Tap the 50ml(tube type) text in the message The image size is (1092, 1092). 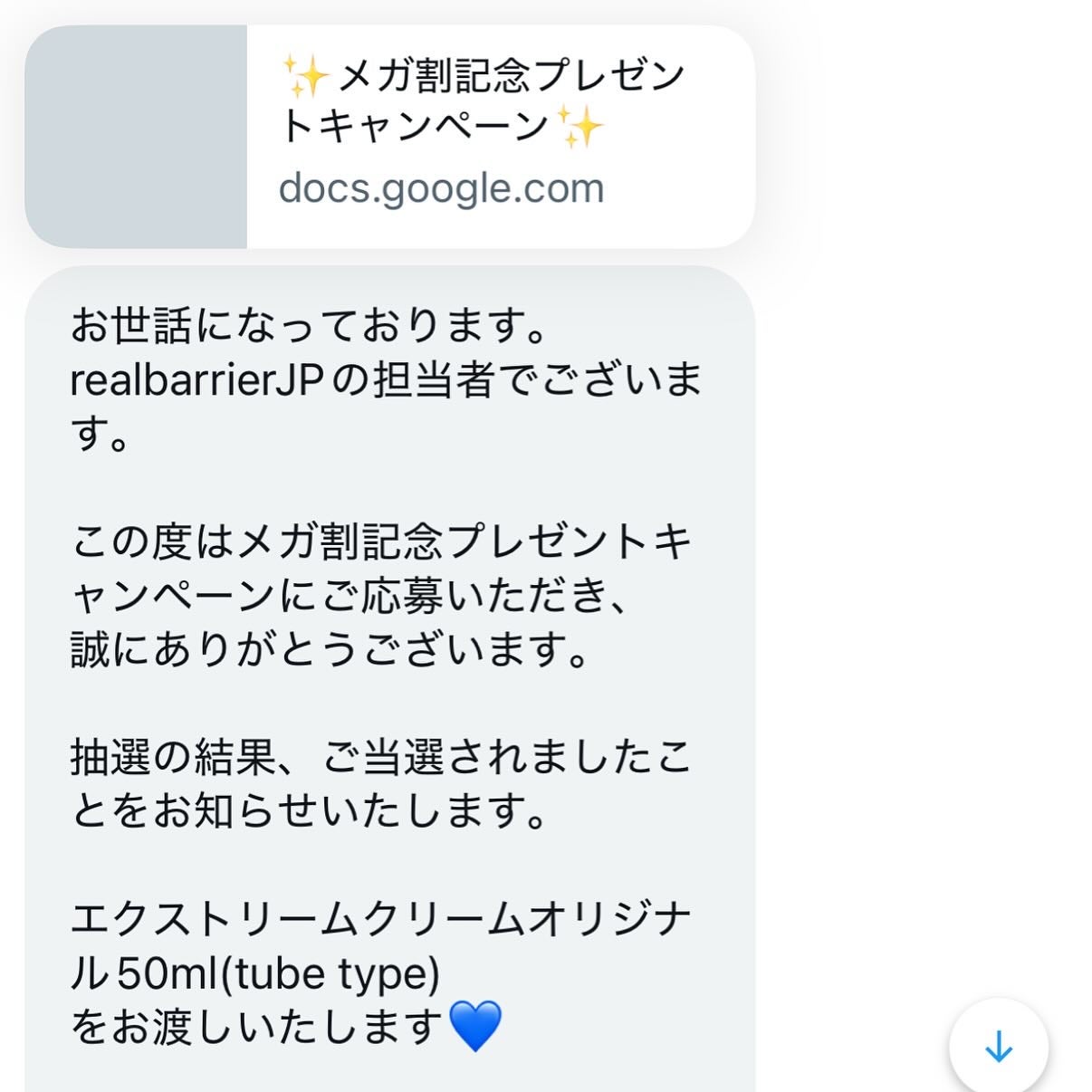pyautogui.click(x=254, y=972)
